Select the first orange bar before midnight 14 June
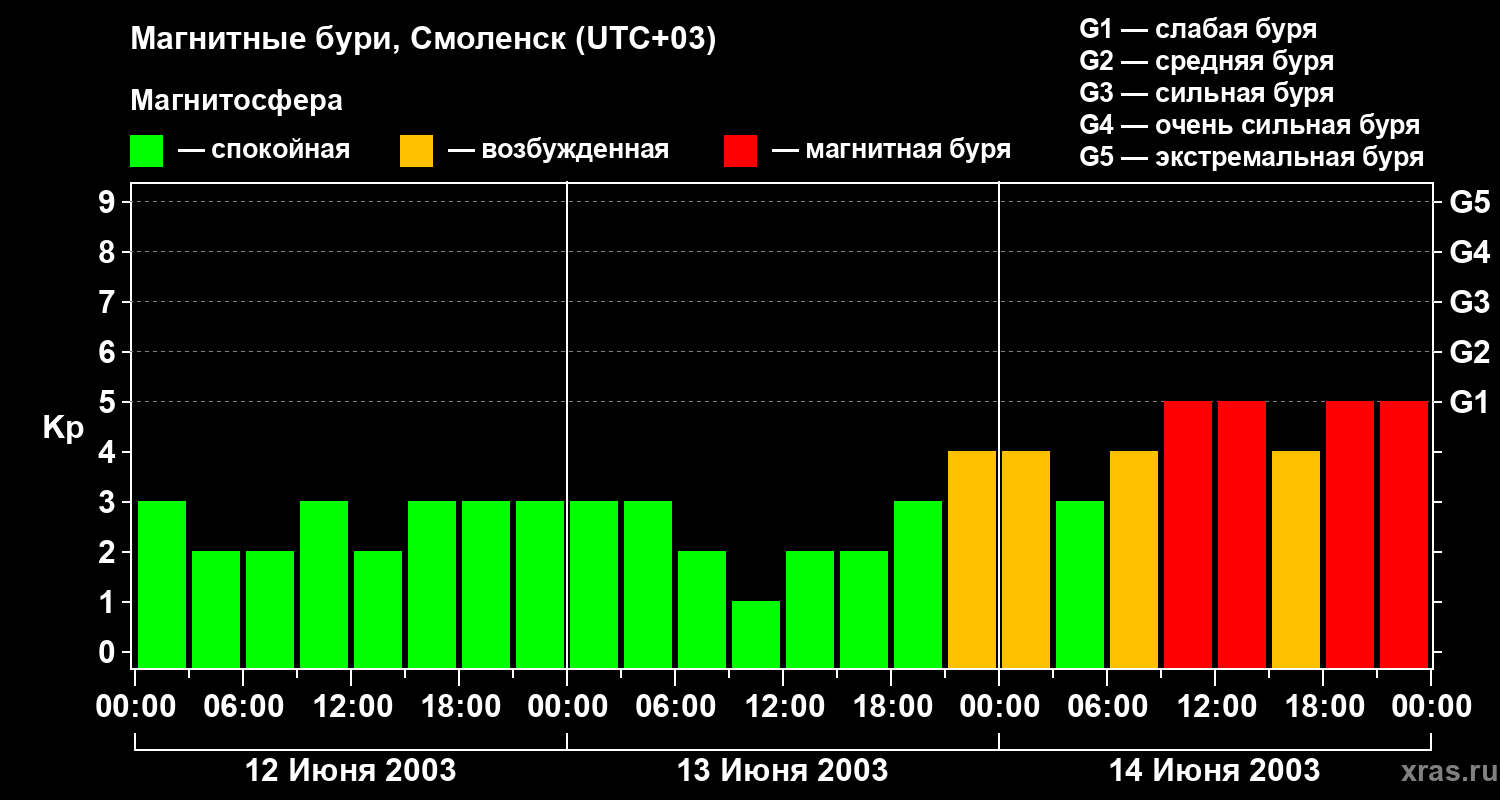1500x800 pixels. pos(972,559)
